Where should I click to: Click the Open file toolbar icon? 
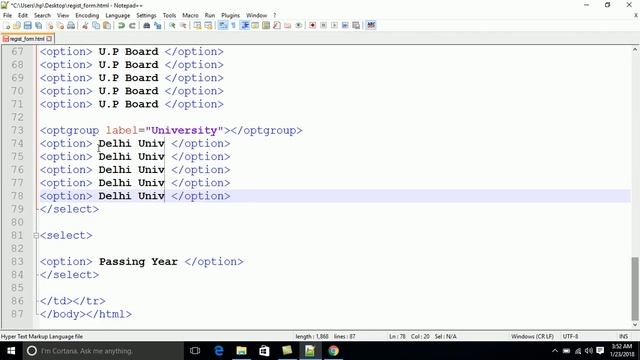(x=17, y=25)
